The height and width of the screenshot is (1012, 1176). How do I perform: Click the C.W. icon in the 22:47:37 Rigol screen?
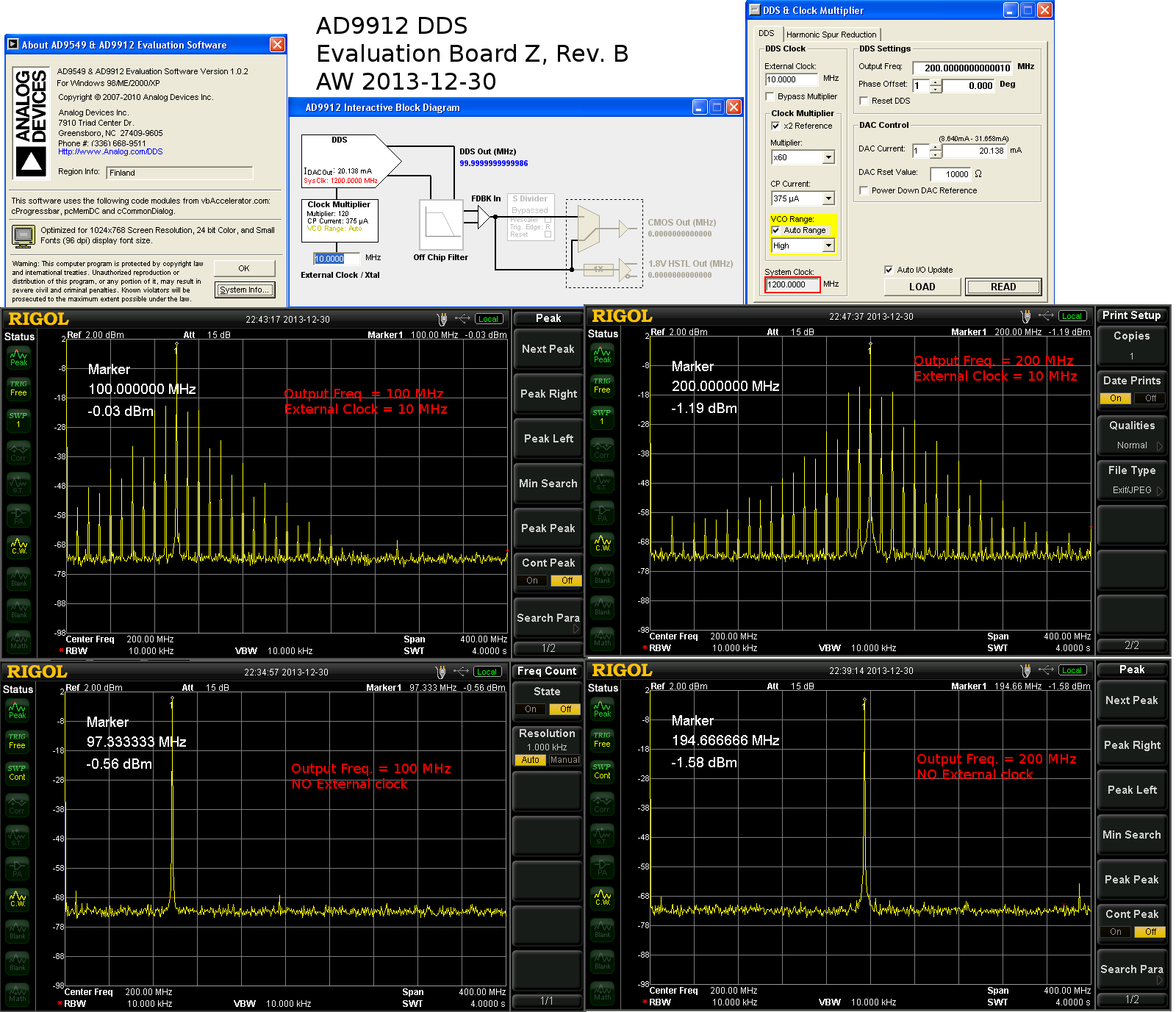(602, 544)
